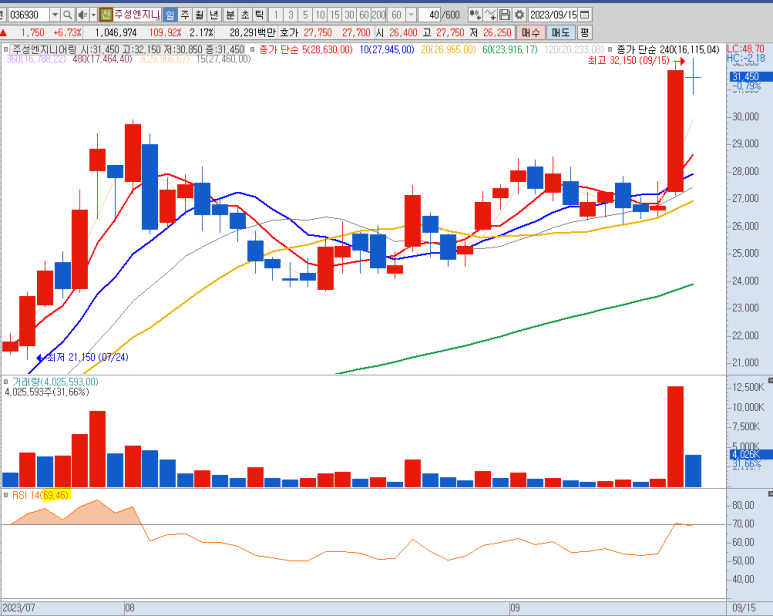Select the weekly 주 chart period

coord(185,15)
